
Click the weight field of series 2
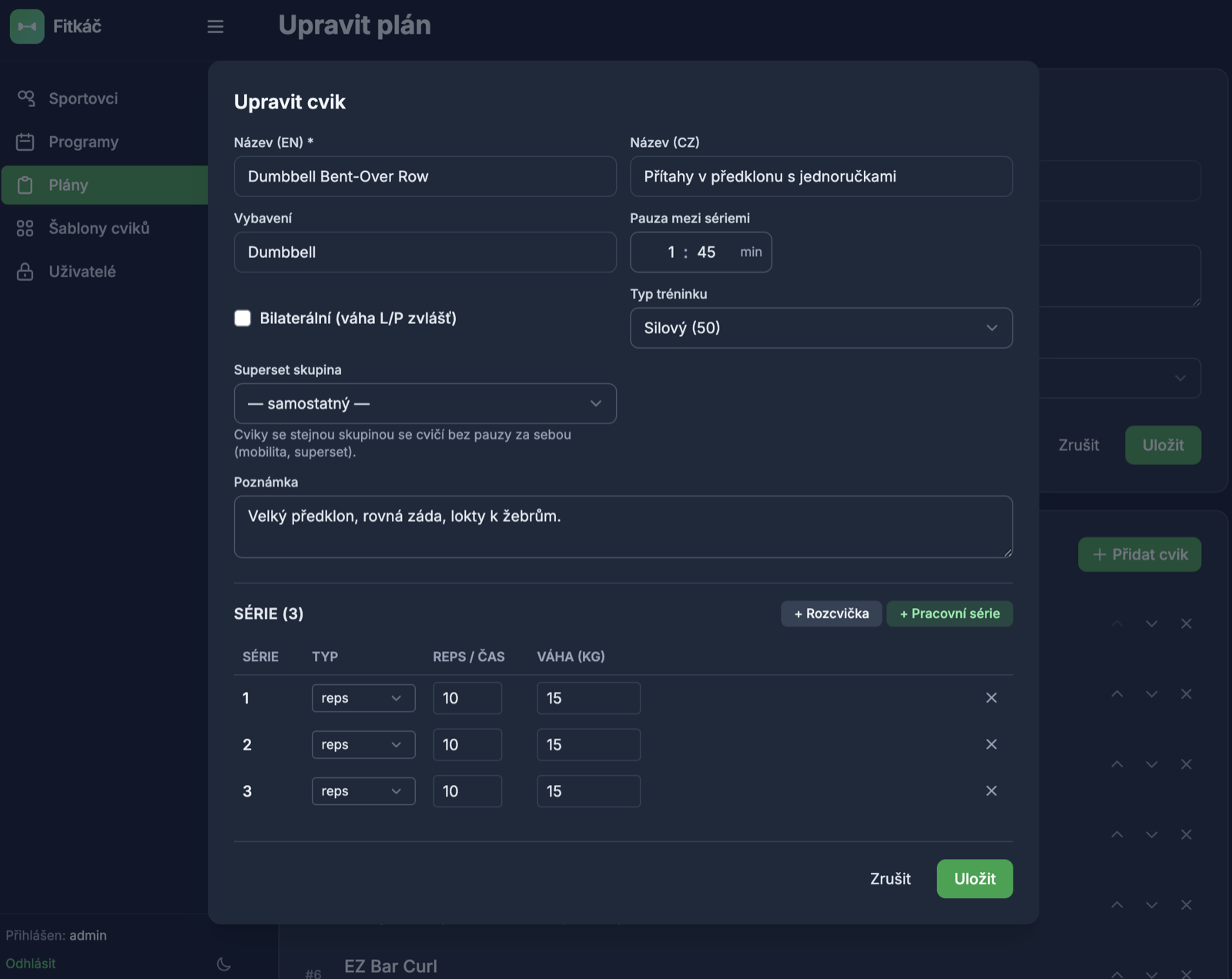pyautogui.click(x=588, y=744)
